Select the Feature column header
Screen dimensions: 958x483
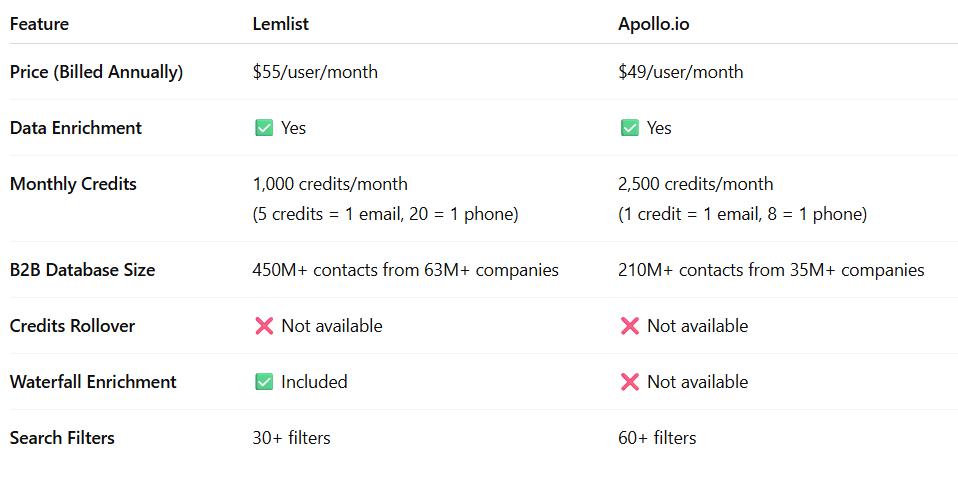tap(39, 24)
